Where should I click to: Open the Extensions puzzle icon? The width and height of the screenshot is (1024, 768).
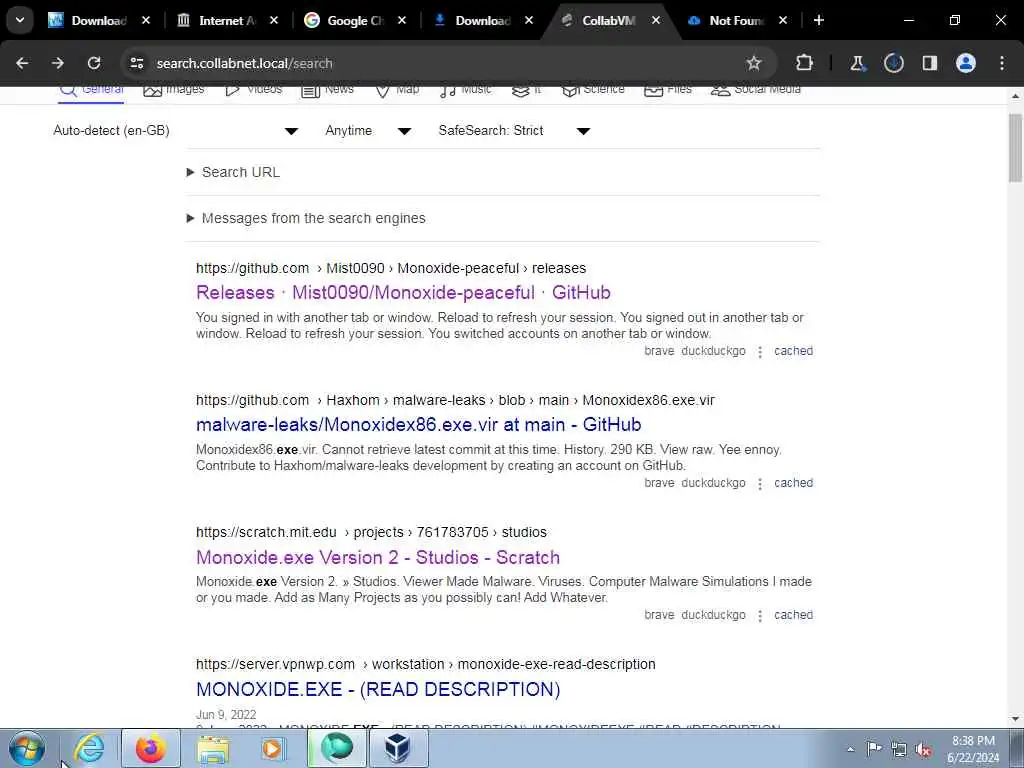tap(805, 63)
